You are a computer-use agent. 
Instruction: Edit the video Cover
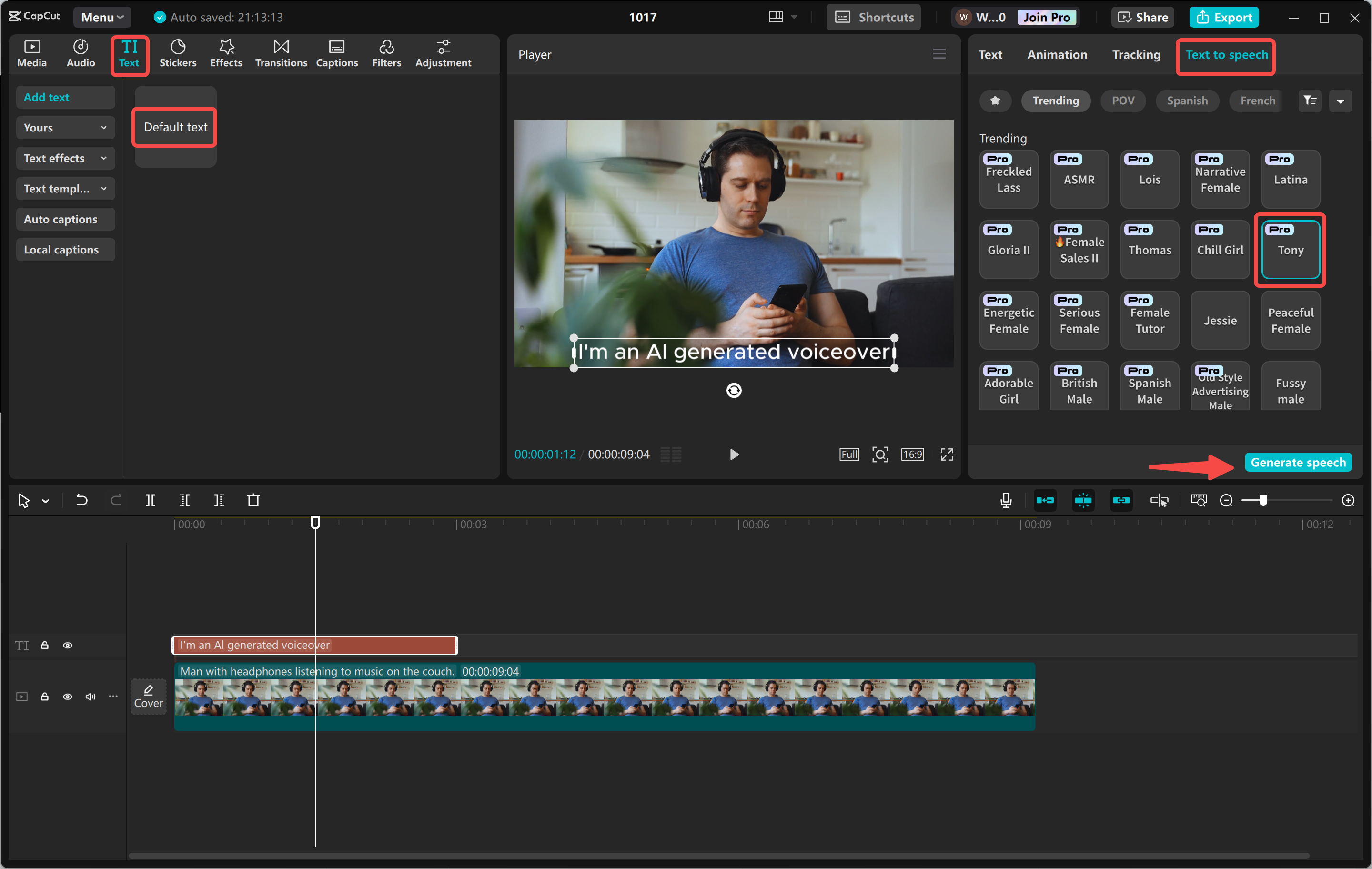[x=148, y=697]
